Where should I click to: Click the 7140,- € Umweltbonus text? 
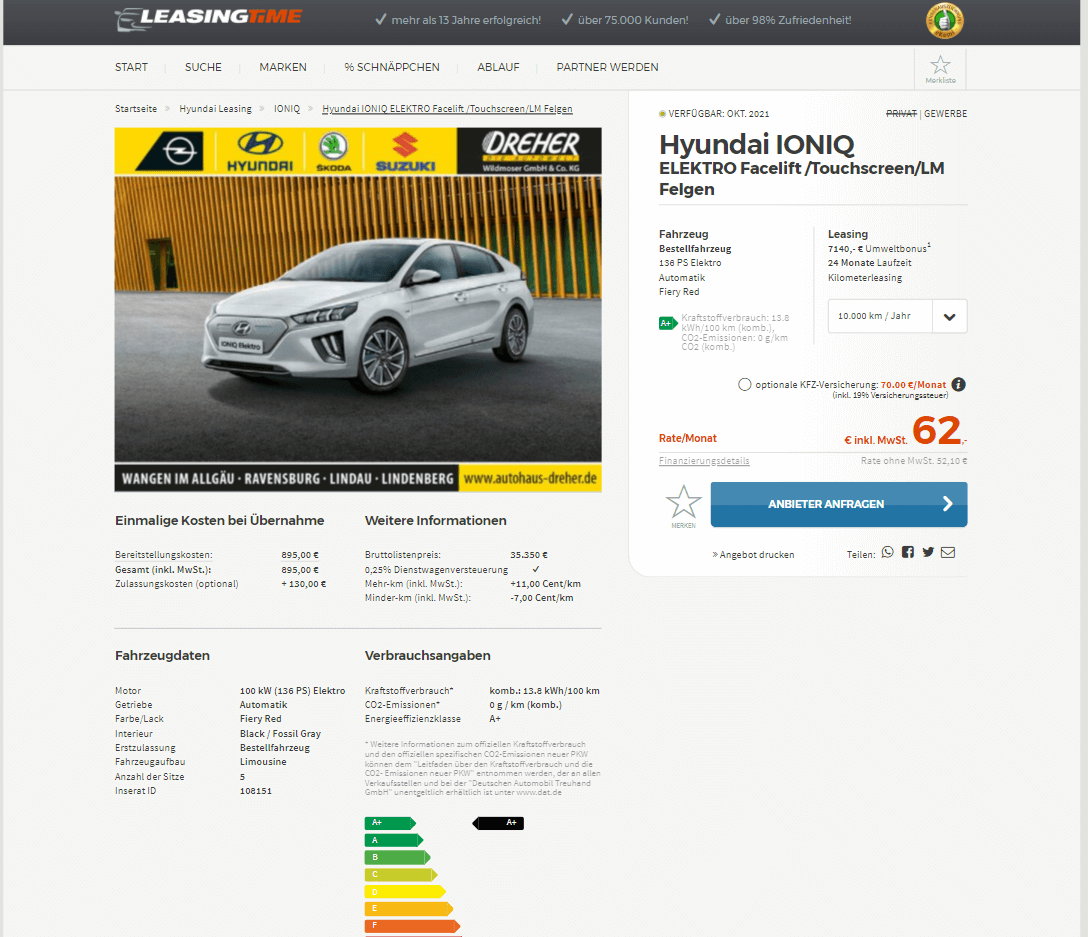pos(878,248)
